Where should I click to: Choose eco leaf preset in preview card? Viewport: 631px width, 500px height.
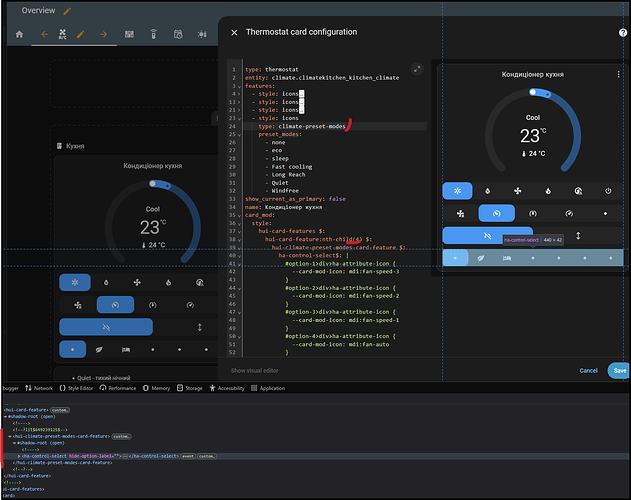click(481, 258)
